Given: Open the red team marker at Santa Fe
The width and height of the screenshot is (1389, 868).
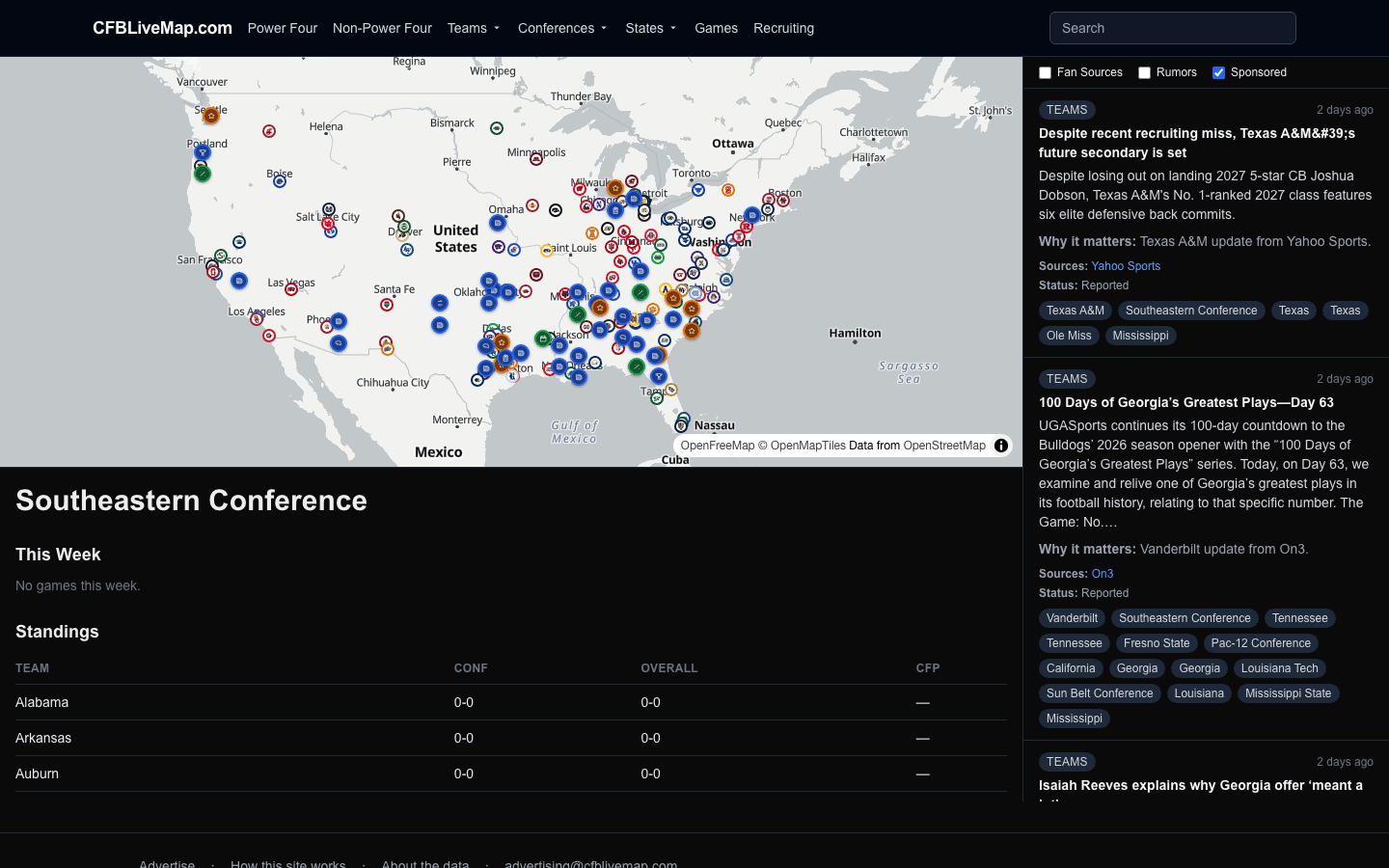Looking at the screenshot, I should (x=387, y=305).
